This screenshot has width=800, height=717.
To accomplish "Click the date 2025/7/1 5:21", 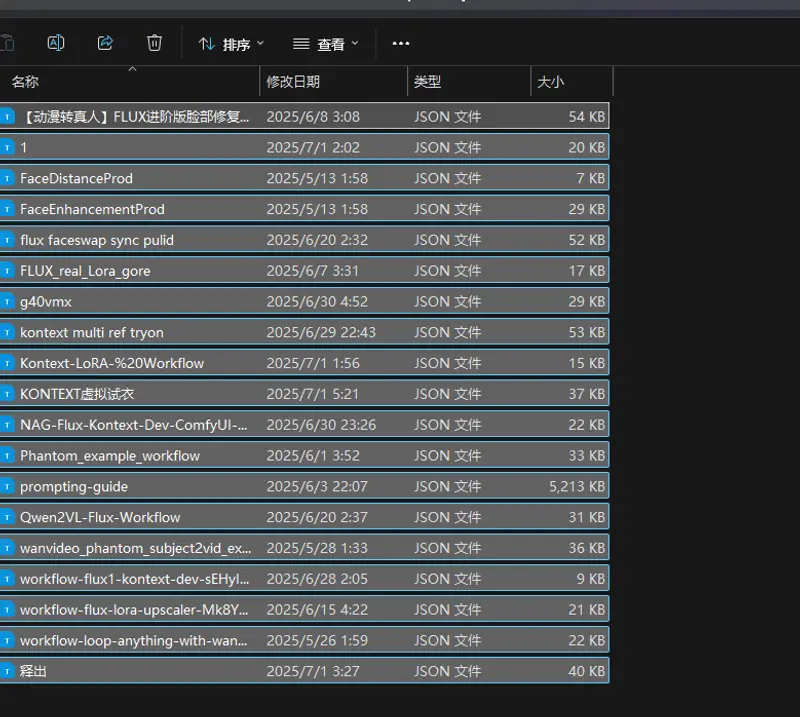I will [312, 394].
